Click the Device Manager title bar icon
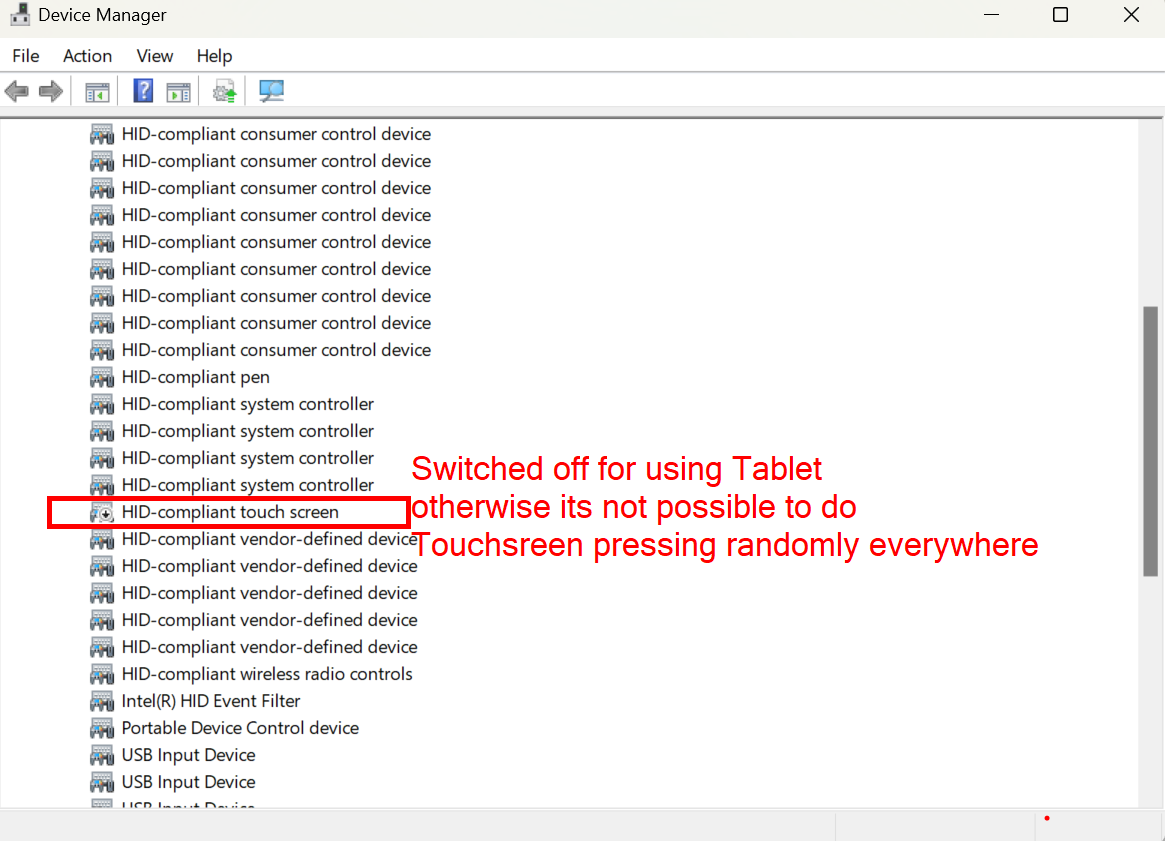Image resolution: width=1165 pixels, height=841 pixels. click(x=20, y=15)
